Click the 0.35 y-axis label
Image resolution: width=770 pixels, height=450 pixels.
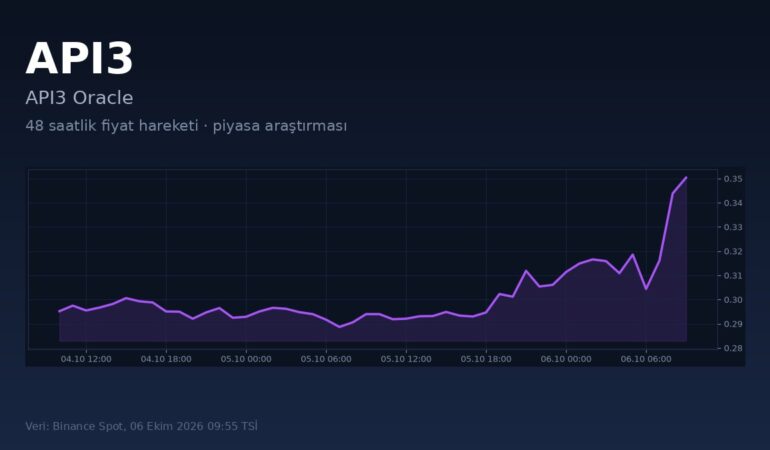click(x=733, y=179)
